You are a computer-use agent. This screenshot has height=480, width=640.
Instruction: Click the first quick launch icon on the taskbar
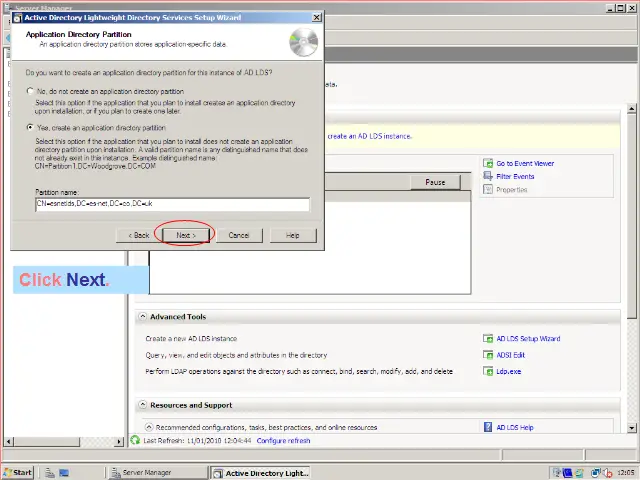tap(50, 473)
